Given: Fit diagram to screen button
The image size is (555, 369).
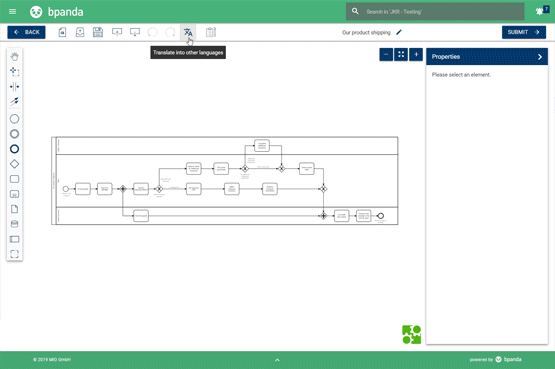Looking at the screenshot, I should (401, 54).
